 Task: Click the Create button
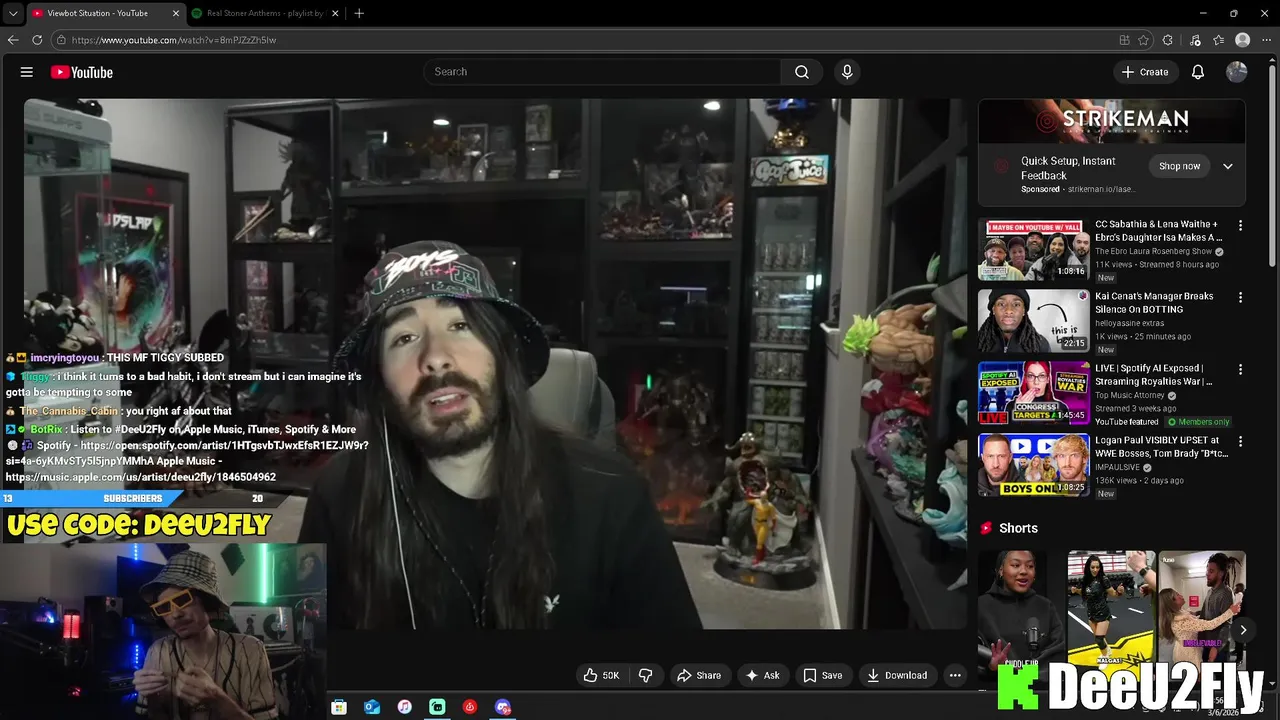coord(1145,72)
